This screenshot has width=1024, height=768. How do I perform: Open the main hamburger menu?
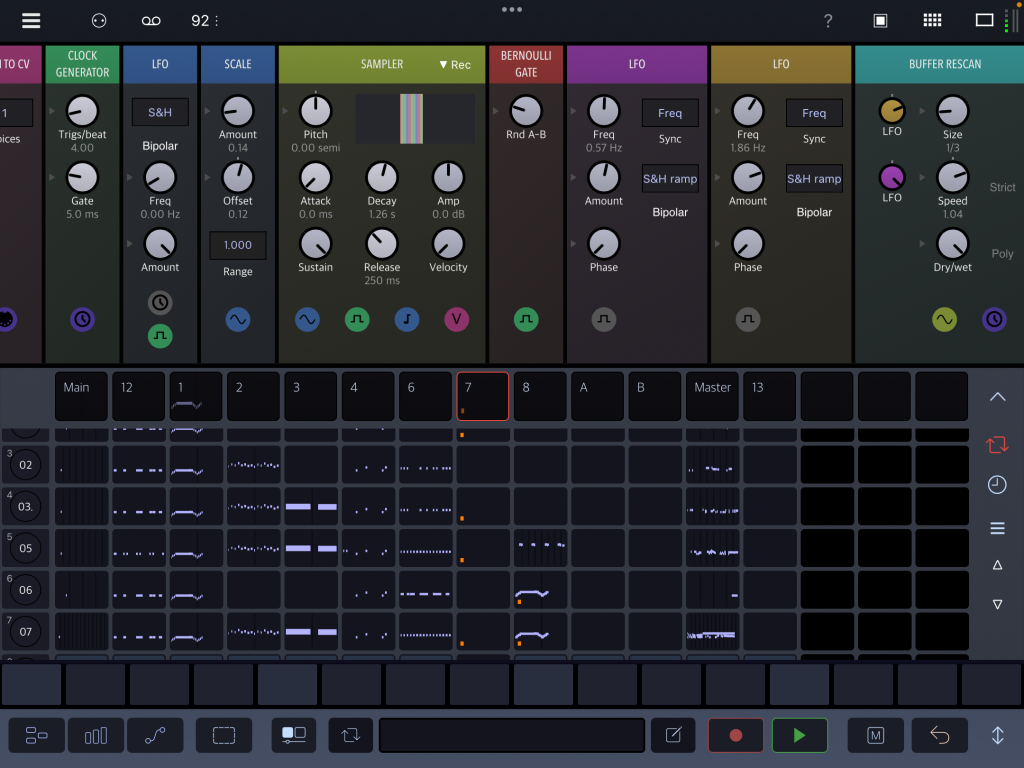pos(31,20)
